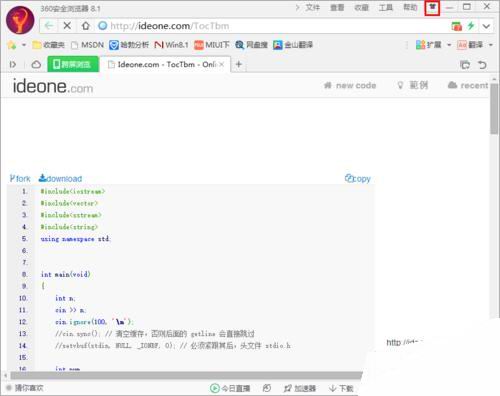Click 猜你喜欢 in the status bar

point(25,388)
